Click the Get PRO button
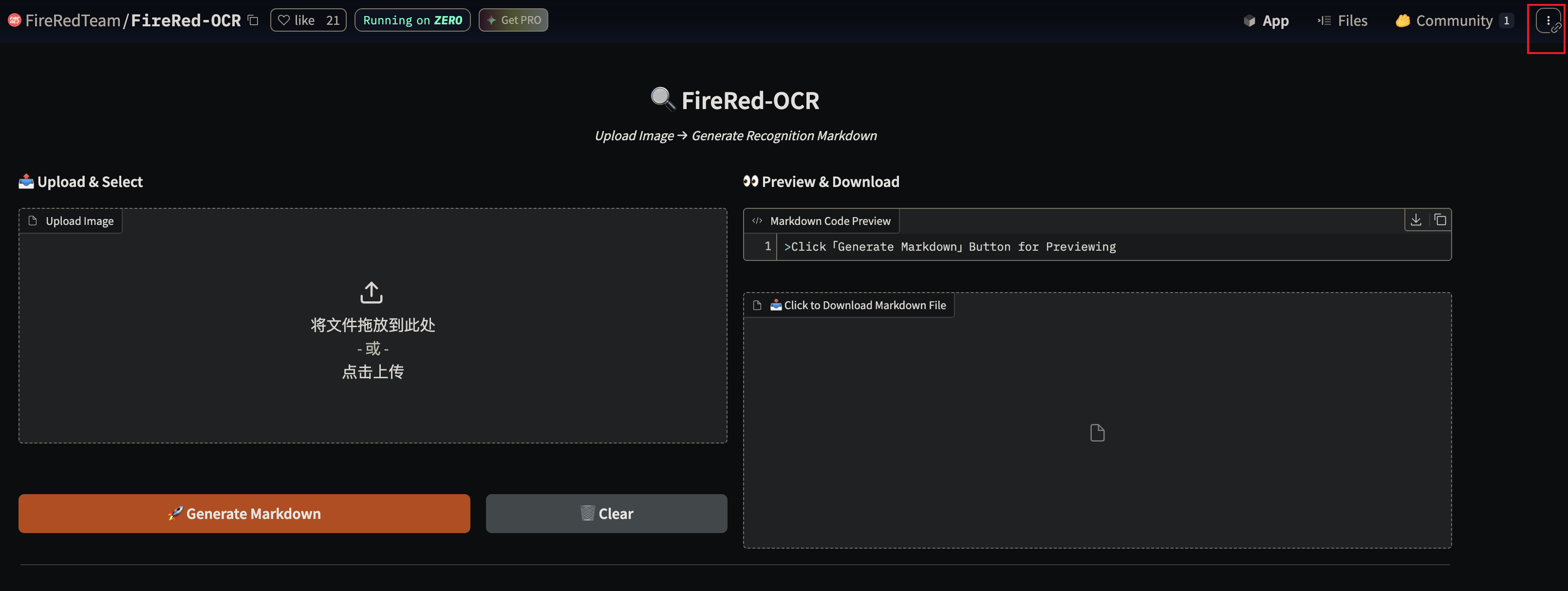 513,20
